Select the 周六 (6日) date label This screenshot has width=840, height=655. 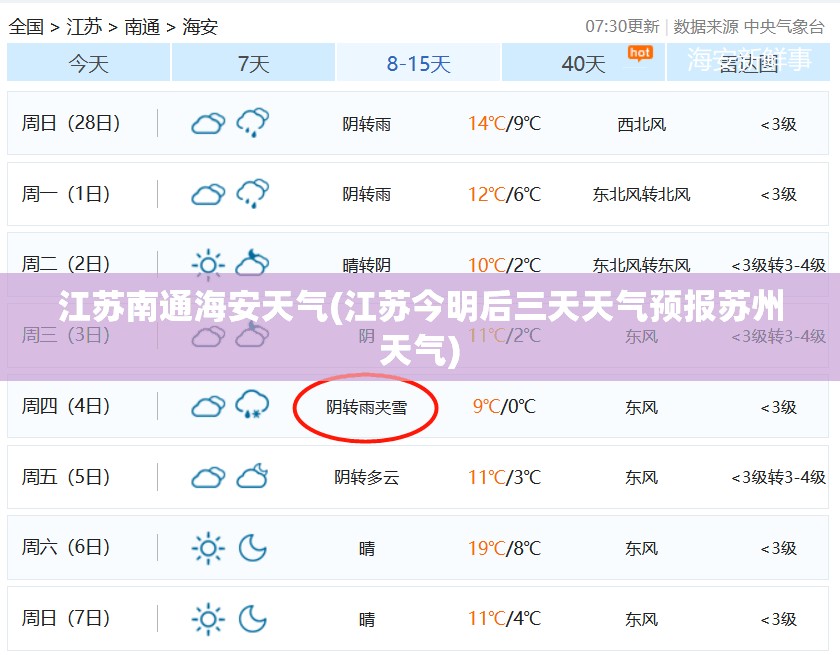click(65, 547)
